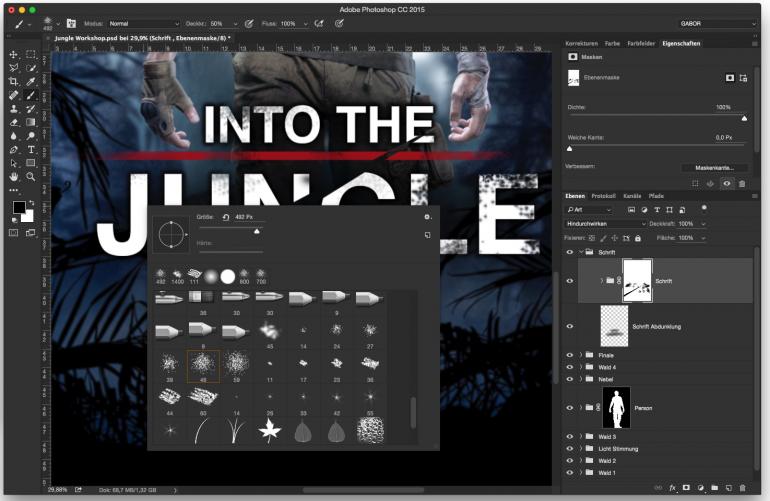
Task: Click the Person layer mask thumbnail
Action: [x=616, y=408]
